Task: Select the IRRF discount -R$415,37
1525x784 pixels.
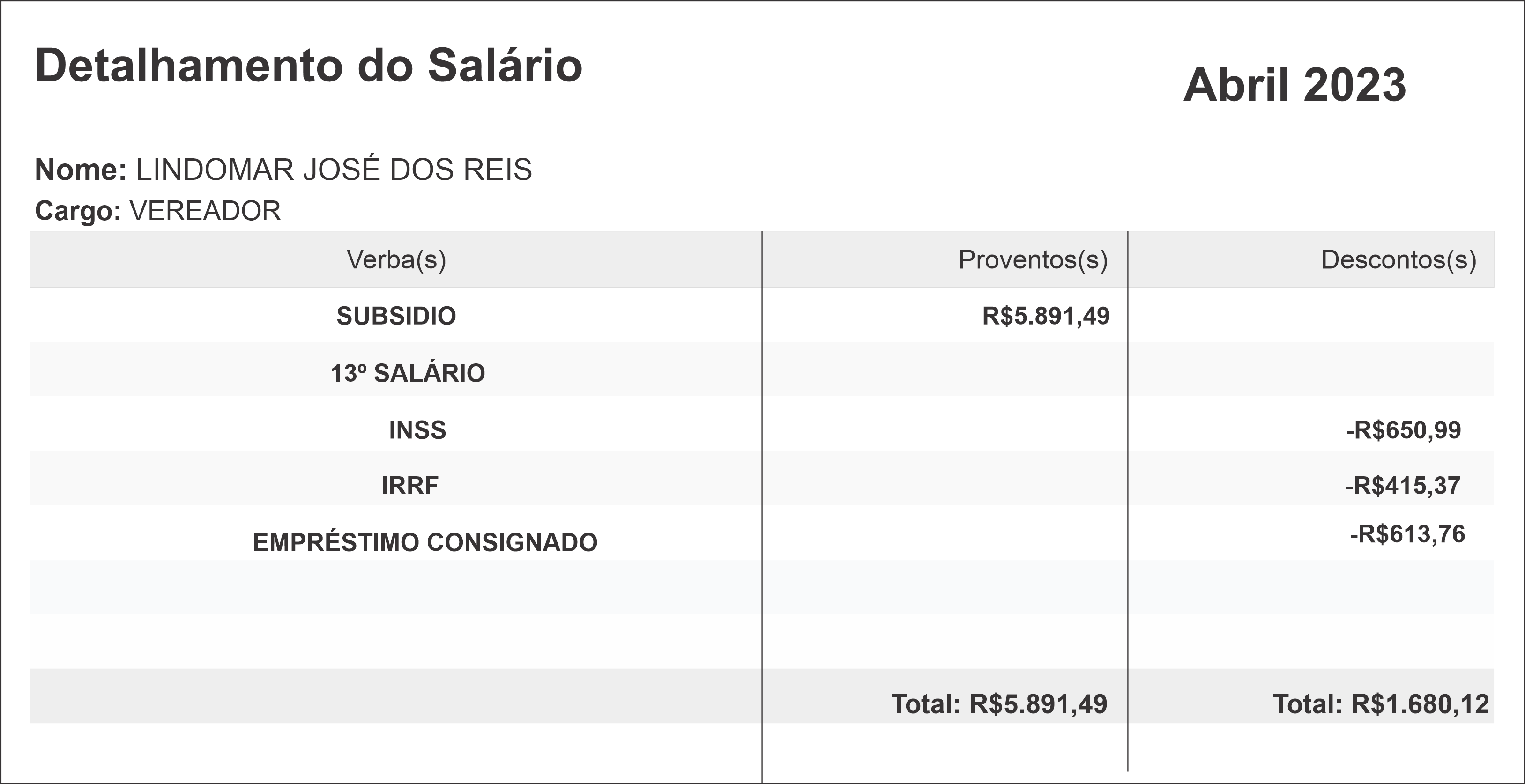Action: click(x=1402, y=486)
